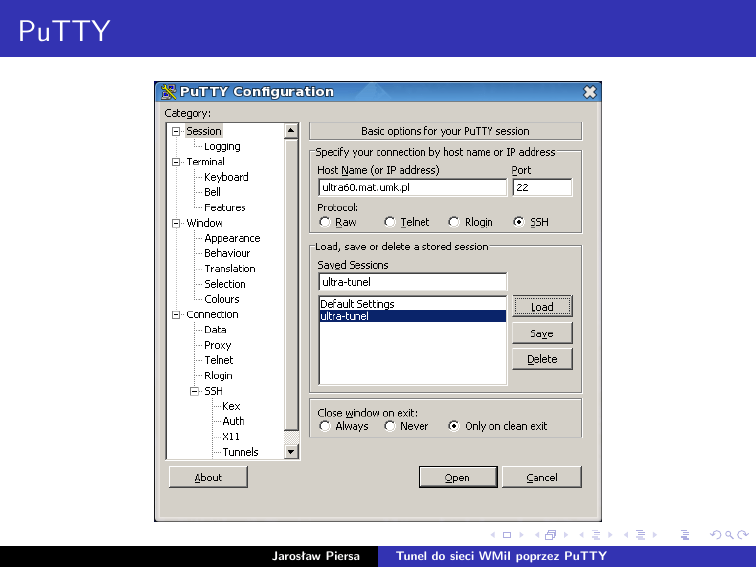Click the PuTTY icon in title bar
The image size is (756, 567).
tap(169, 92)
